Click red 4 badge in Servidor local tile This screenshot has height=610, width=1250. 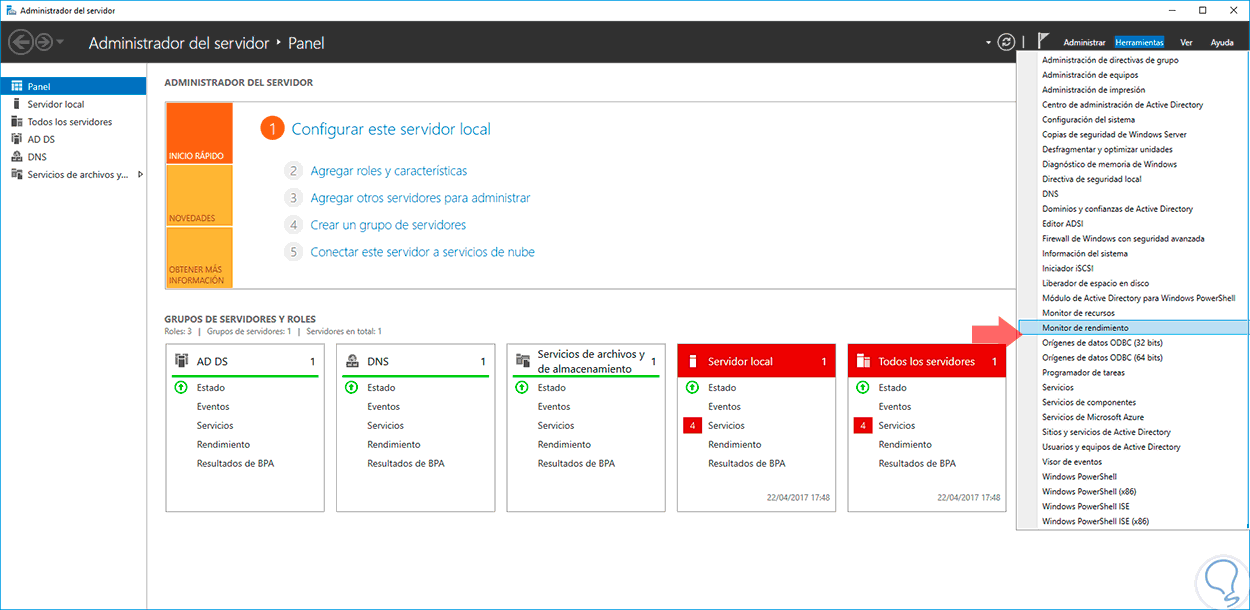click(x=692, y=426)
